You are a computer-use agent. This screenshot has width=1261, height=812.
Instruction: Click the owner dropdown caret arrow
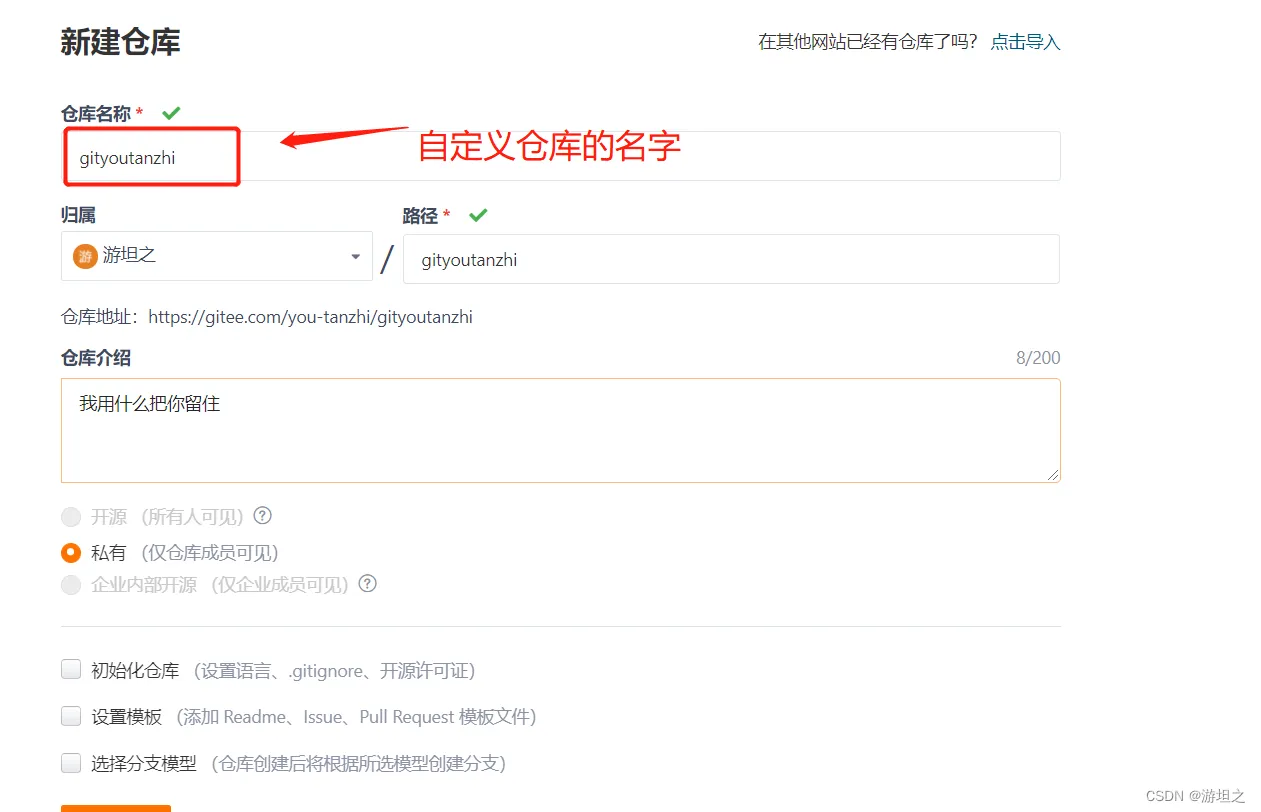pyautogui.click(x=355, y=257)
